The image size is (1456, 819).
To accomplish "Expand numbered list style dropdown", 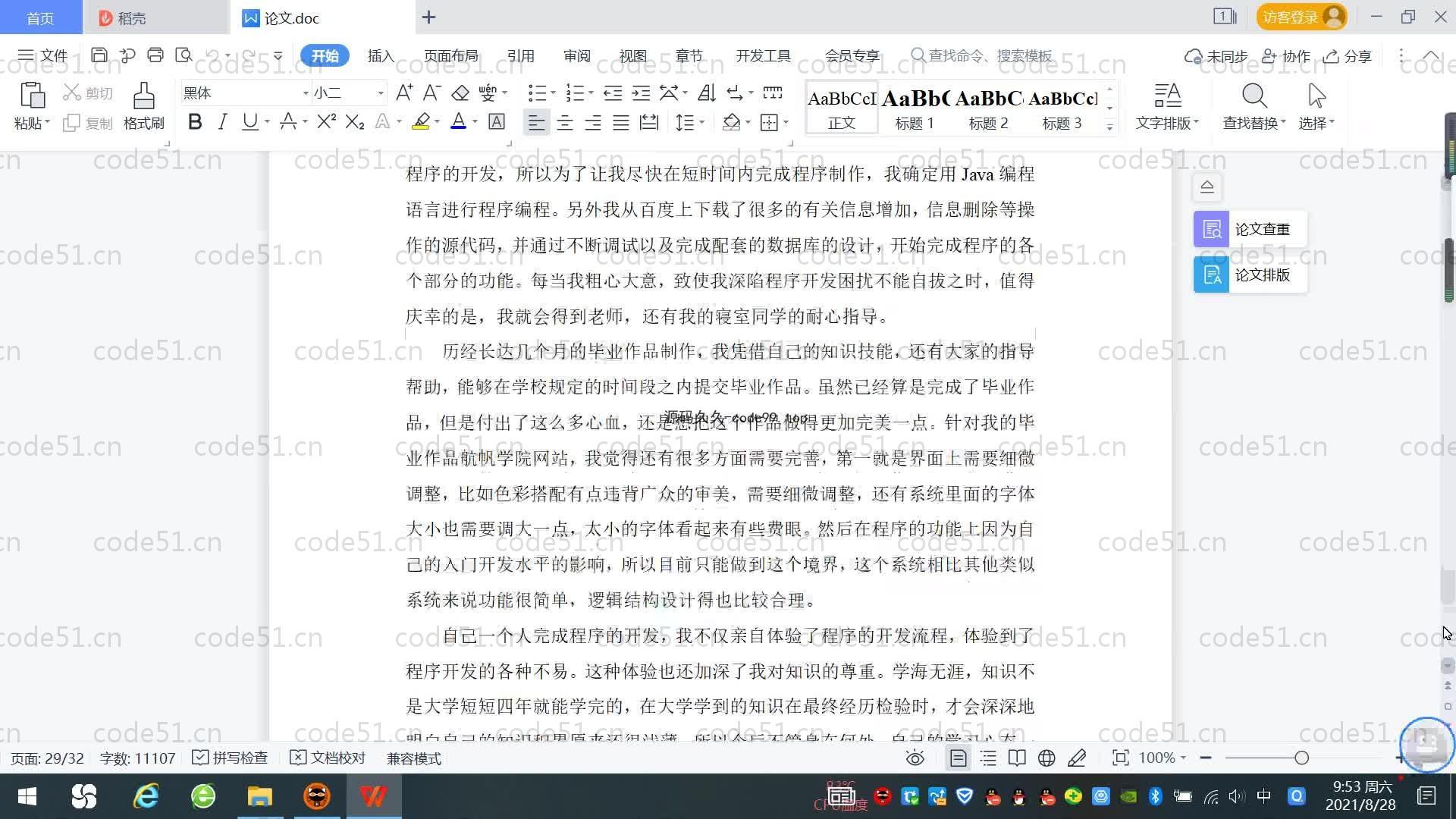I will (591, 93).
